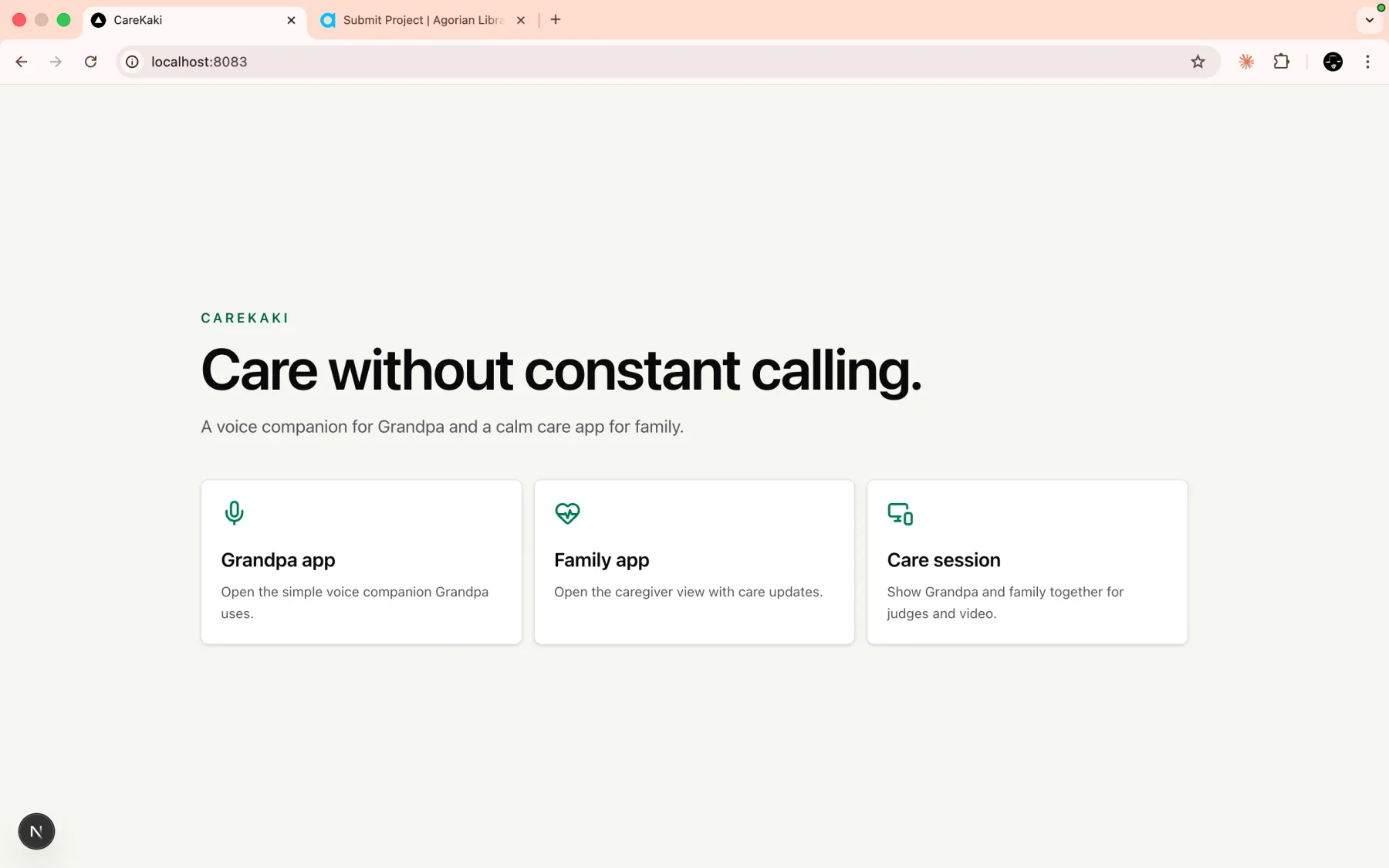
Task: Click the voice companion subtitle text
Action: (x=442, y=427)
